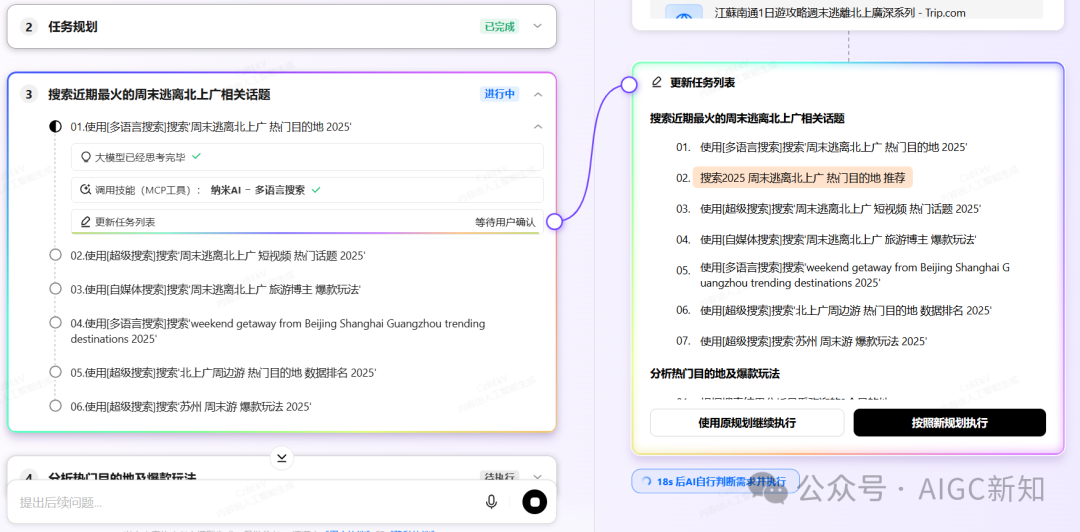The height and width of the screenshot is (532, 1080).
Task: Click the half-filled status circle of subtask 01
Action: (56, 127)
